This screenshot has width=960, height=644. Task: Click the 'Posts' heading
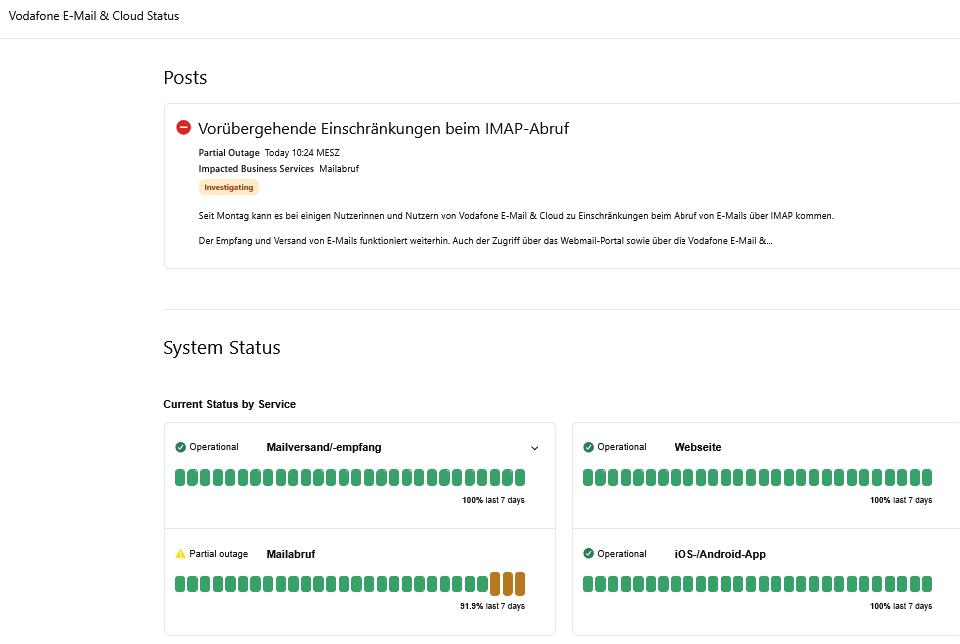pyautogui.click(x=186, y=78)
